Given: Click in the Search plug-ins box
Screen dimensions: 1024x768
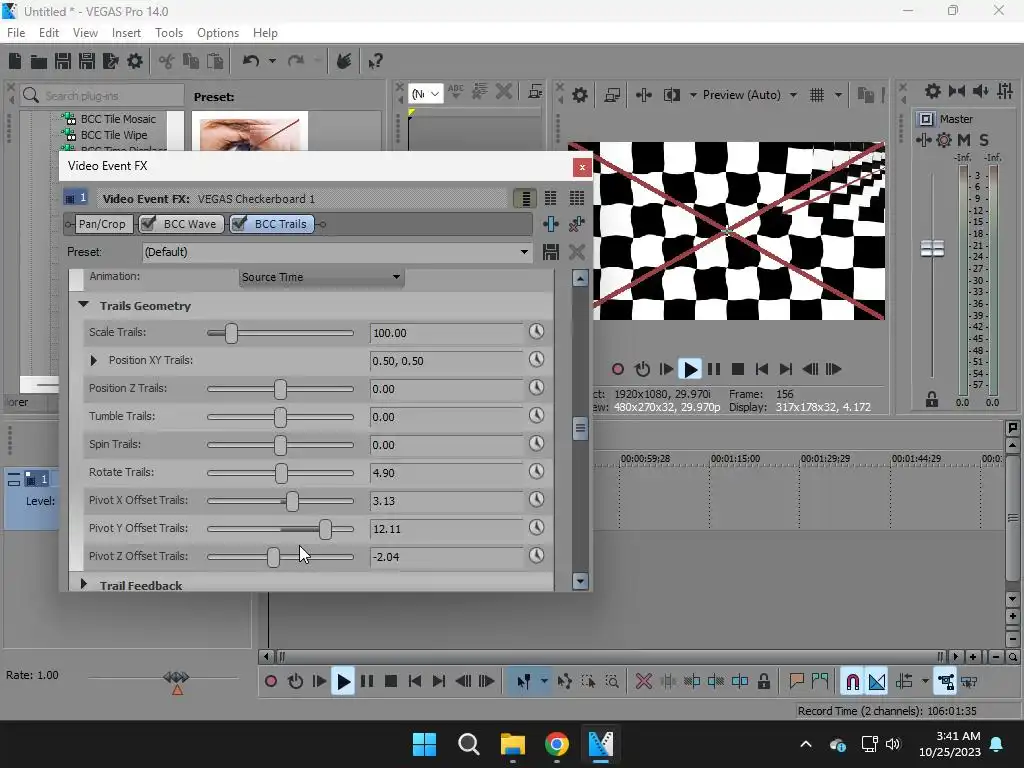Looking at the screenshot, I should [x=103, y=96].
